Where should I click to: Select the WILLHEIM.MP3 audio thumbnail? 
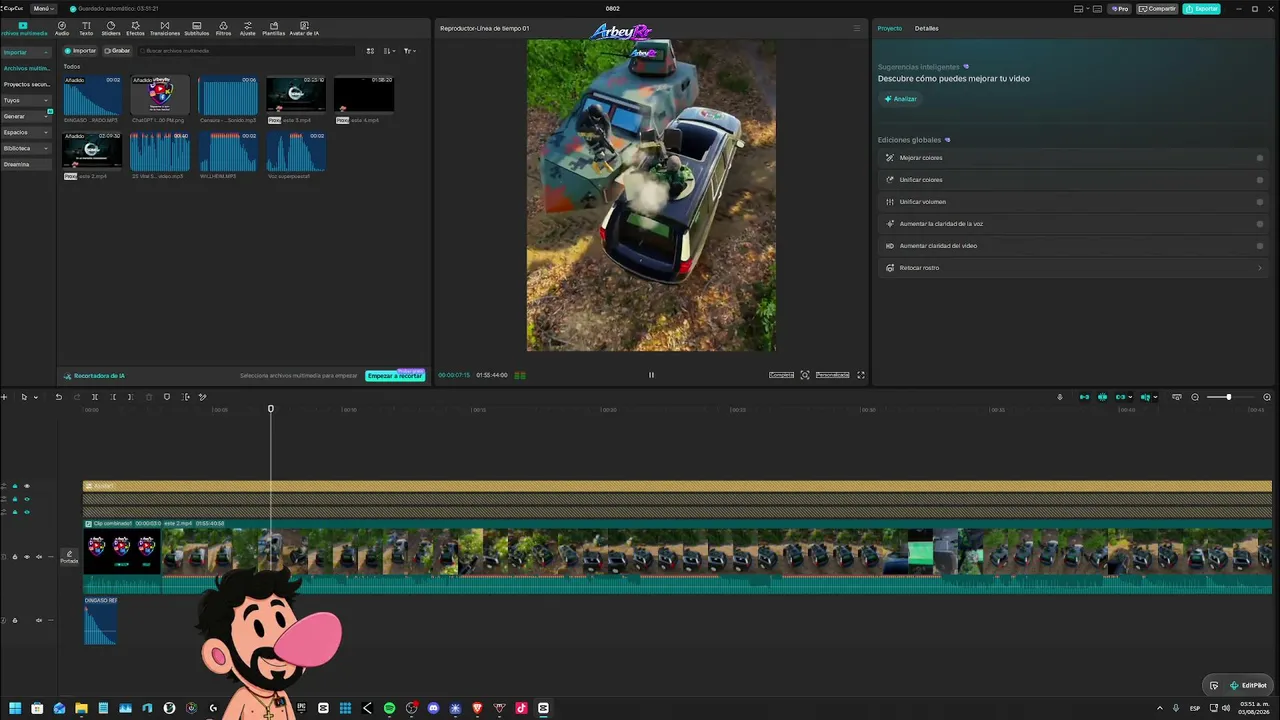tap(228, 153)
